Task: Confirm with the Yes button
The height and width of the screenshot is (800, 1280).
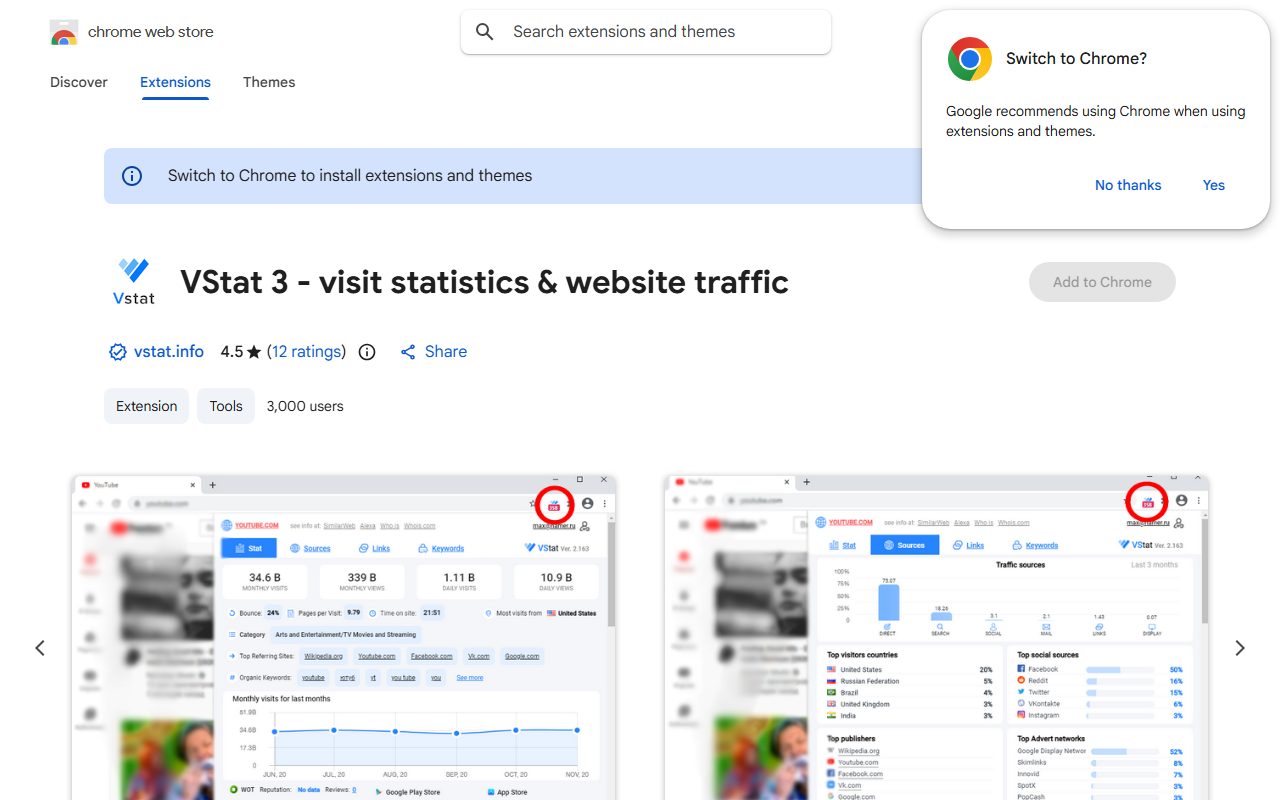Action: [x=1214, y=185]
